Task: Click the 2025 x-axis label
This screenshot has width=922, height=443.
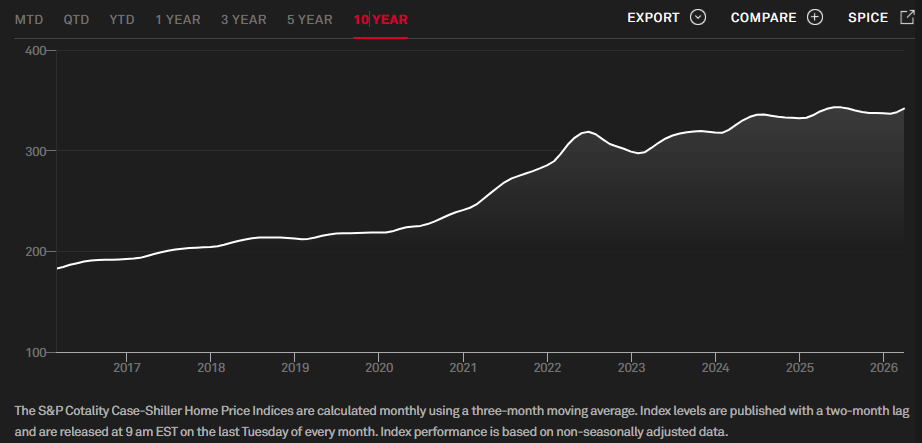Action: pyautogui.click(x=800, y=368)
